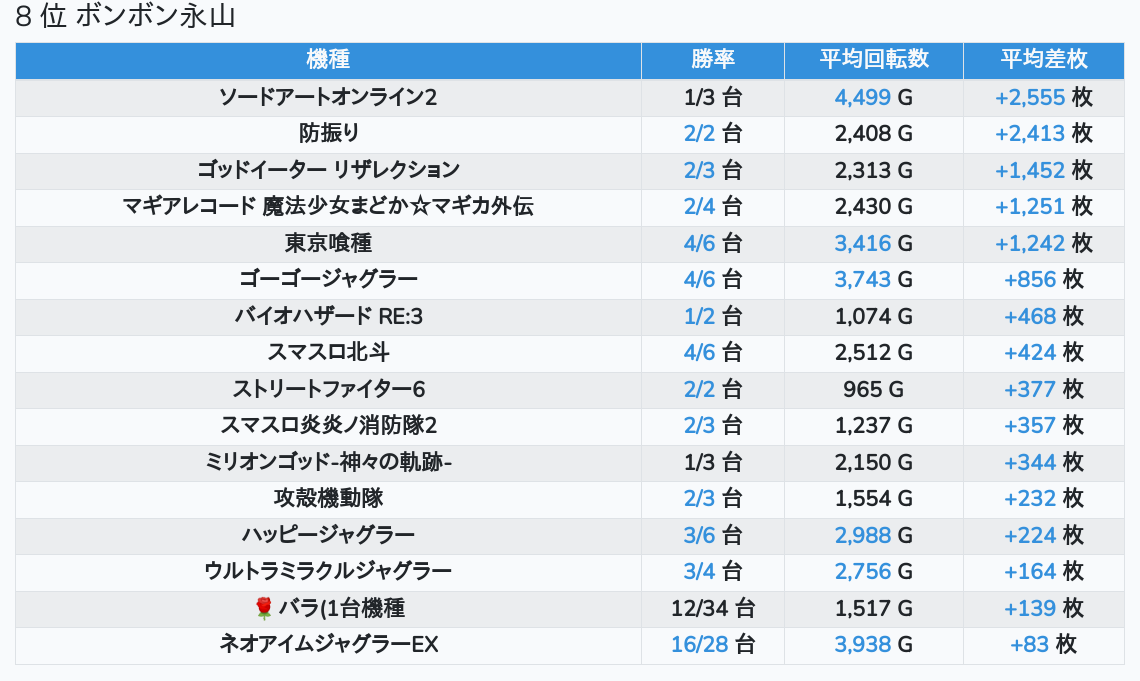
Task: Click the ストリートファイター6 entry
Action: click(329, 390)
